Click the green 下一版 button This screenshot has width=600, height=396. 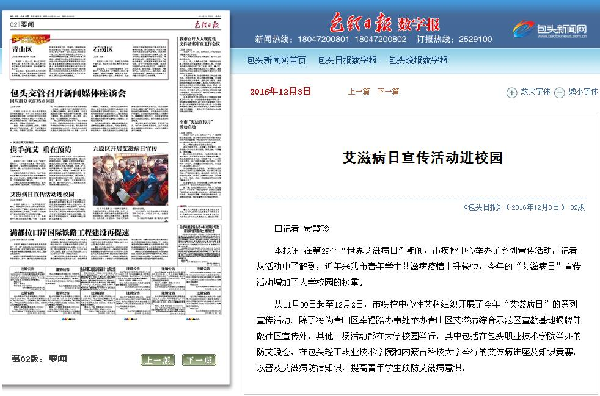point(199,360)
